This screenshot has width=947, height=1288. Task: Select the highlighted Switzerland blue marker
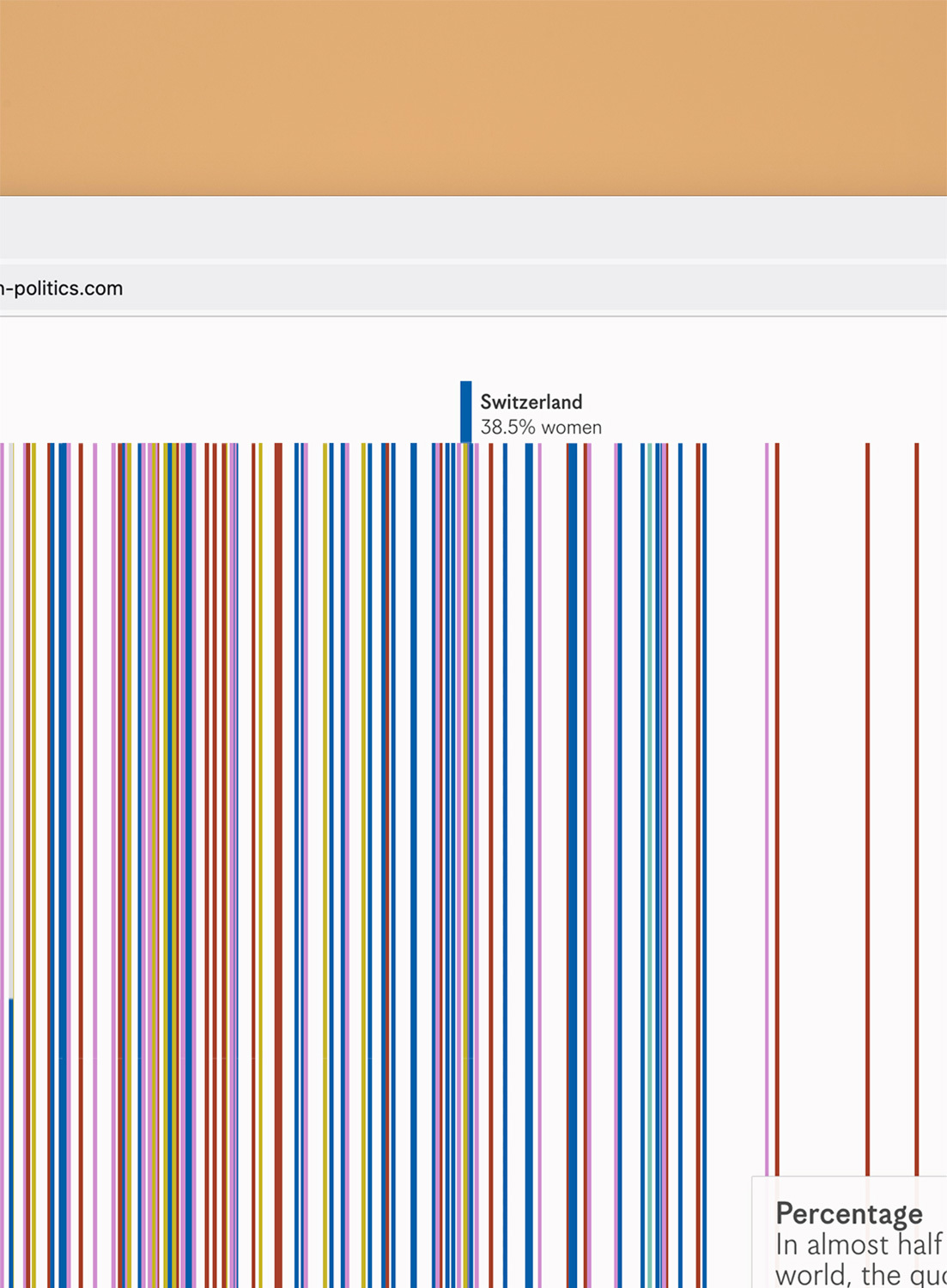[465, 411]
